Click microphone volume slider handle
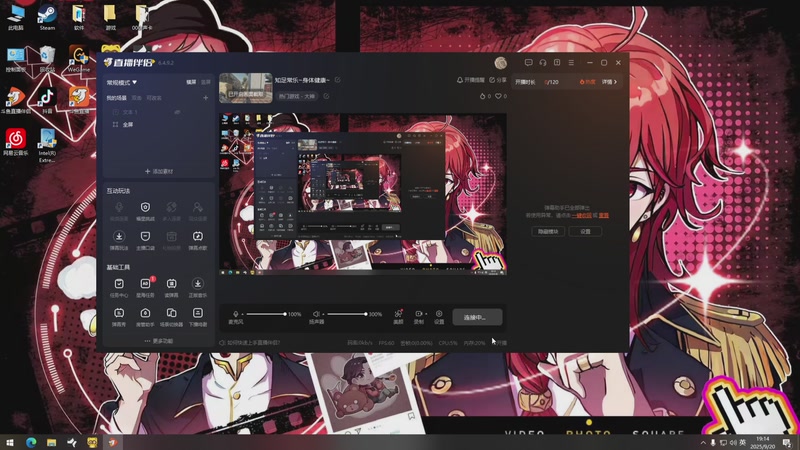This screenshot has height=450, width=800. 285,314
